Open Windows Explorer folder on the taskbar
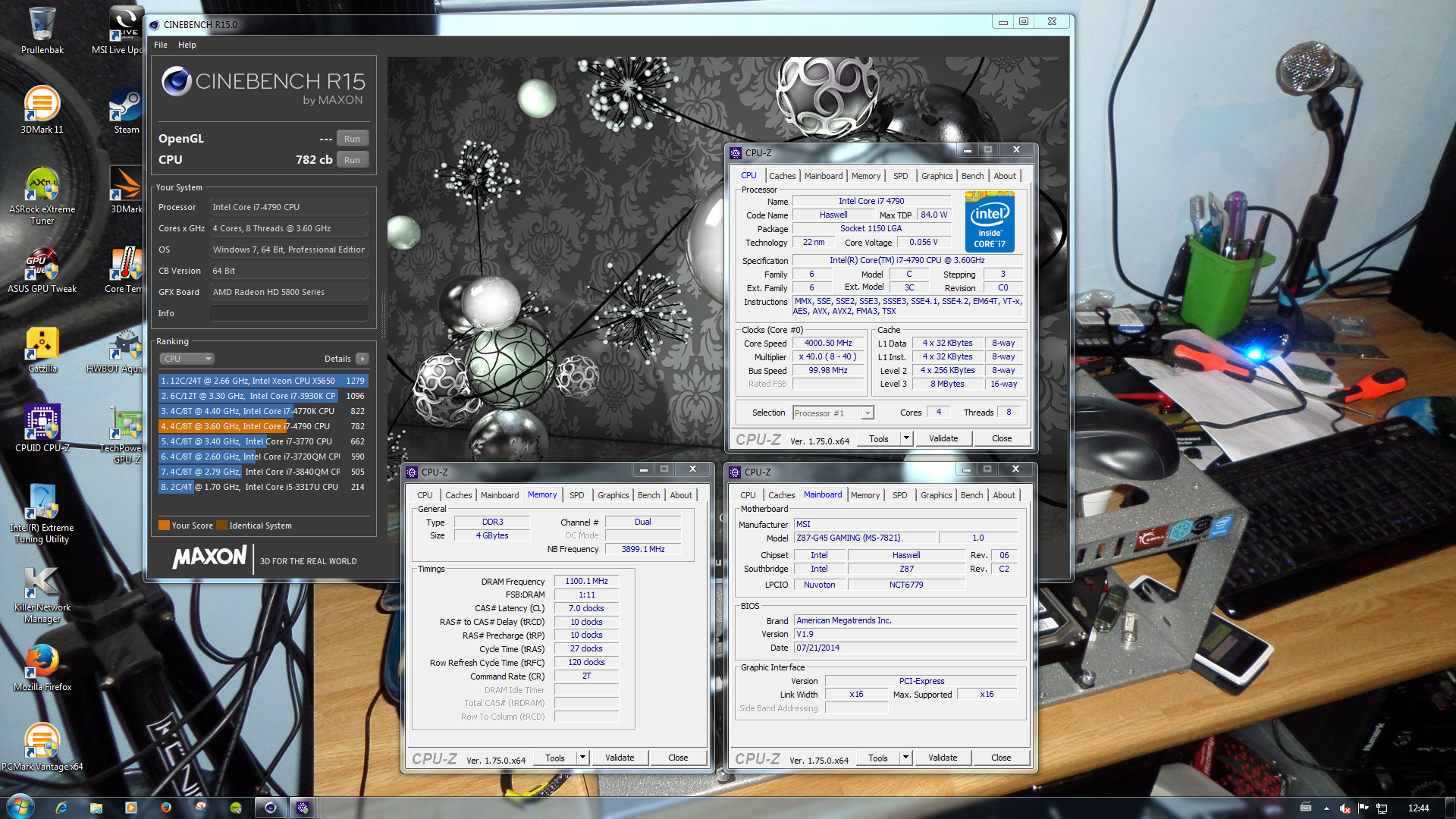This screenshot has height=819, width=1456. click(x=96, y=808)
